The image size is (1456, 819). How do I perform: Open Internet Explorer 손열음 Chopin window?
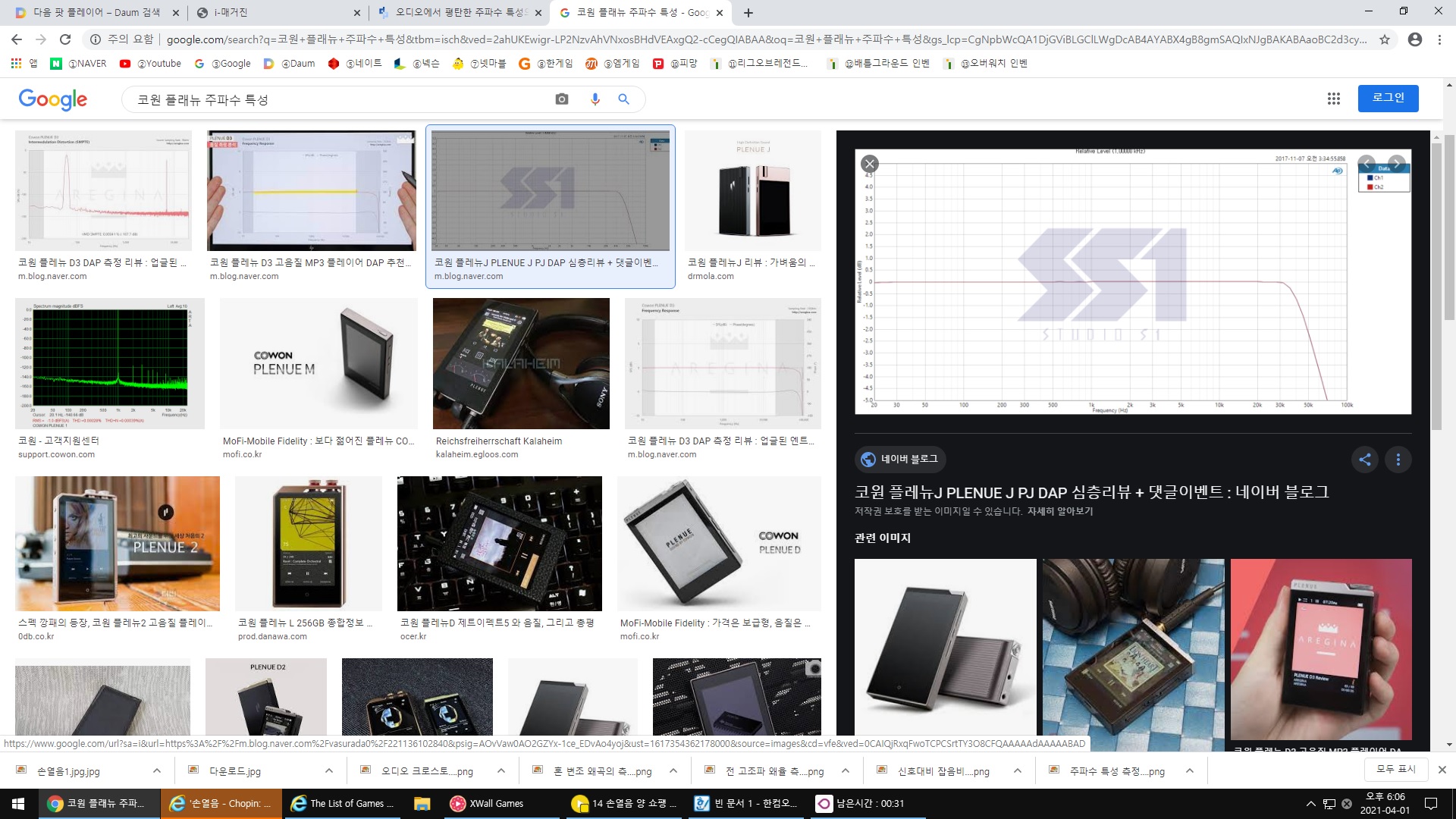pyautogui.click(x=221, y=803)
